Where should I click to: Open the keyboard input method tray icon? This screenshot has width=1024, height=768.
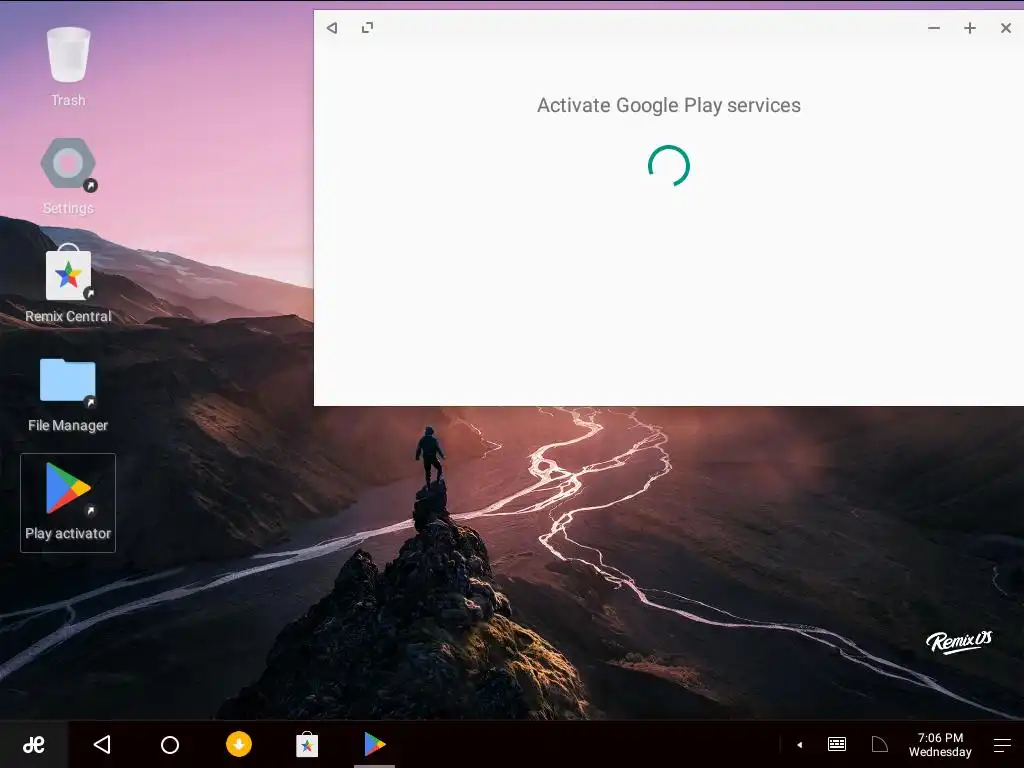point(837,744)
